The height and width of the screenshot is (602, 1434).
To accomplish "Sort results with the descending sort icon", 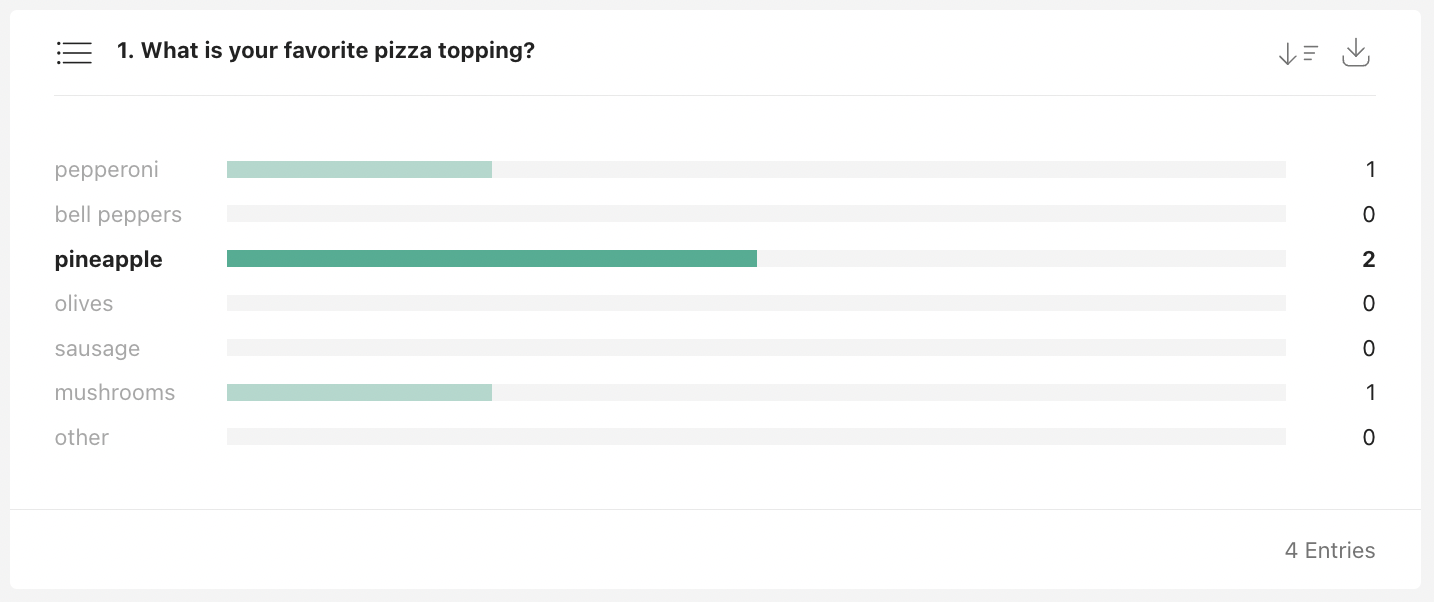I will [1298, 54].
